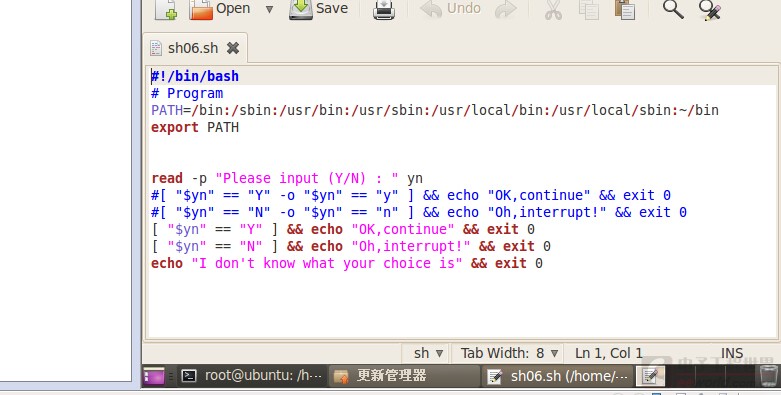Image resolution: width=781 pixels, height=395 pixels.
Task: Open the Tab Width: 8 dropdown
Action: (x=508, y=353)
